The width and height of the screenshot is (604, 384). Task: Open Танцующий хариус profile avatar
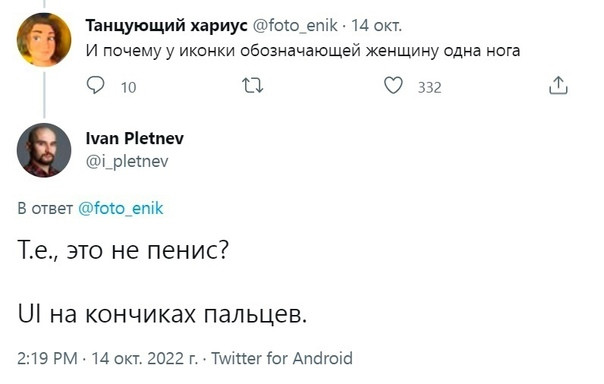(44, 40)
